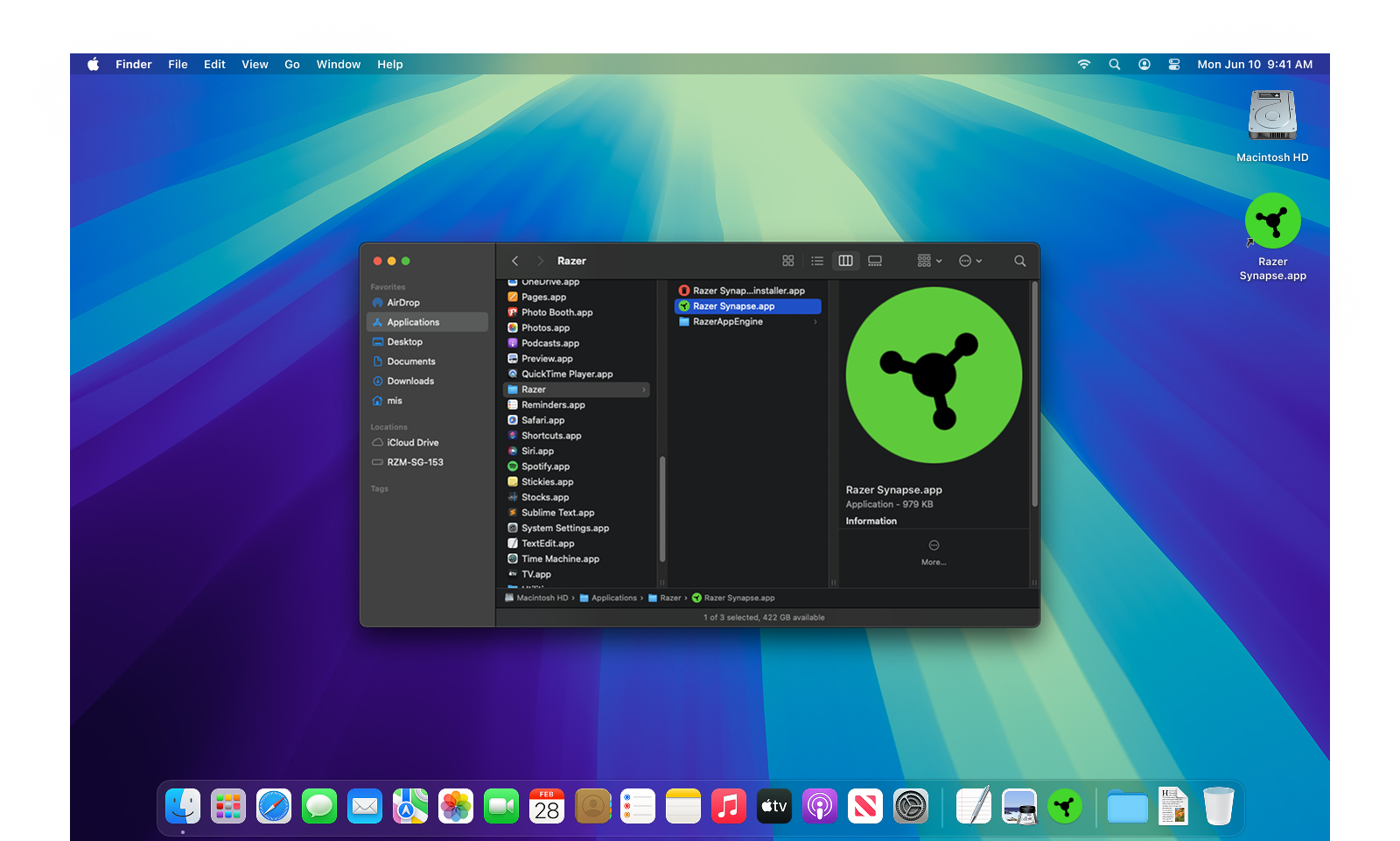This screenshot has height=841, width=1400.
Task: Open the Edit menu
Action: pos(214,64)
